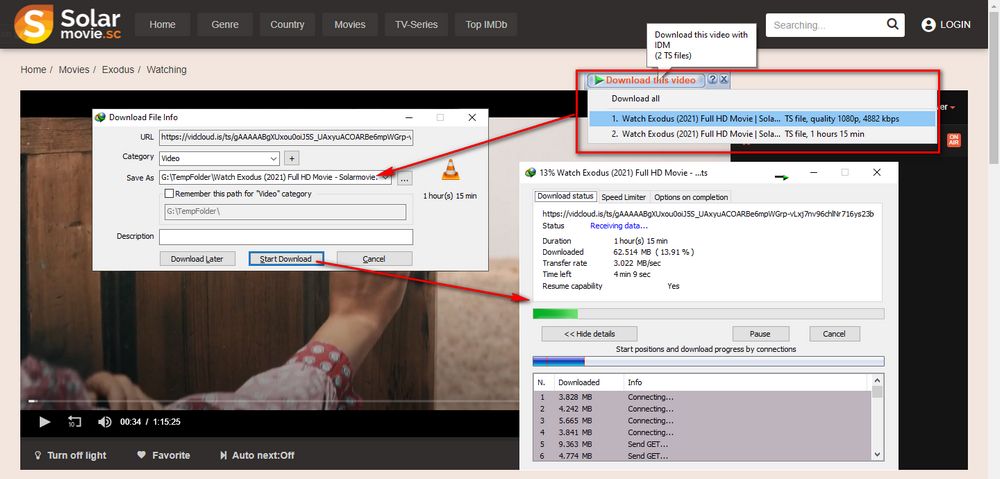Image resolution: width=1000 pixels, height=479 pixels.
Task: Click Turn off light toggle
Action: click(x=70, y=455)
